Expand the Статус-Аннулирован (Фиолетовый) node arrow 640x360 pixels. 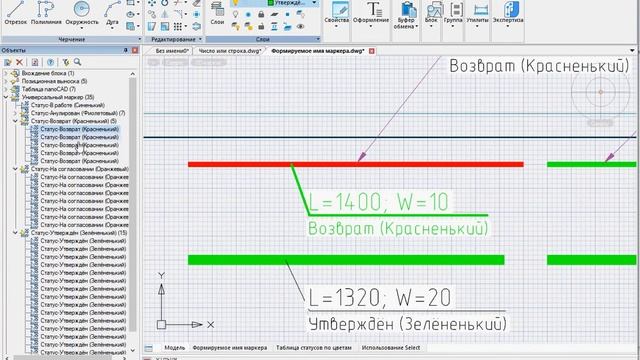point(15,113)
